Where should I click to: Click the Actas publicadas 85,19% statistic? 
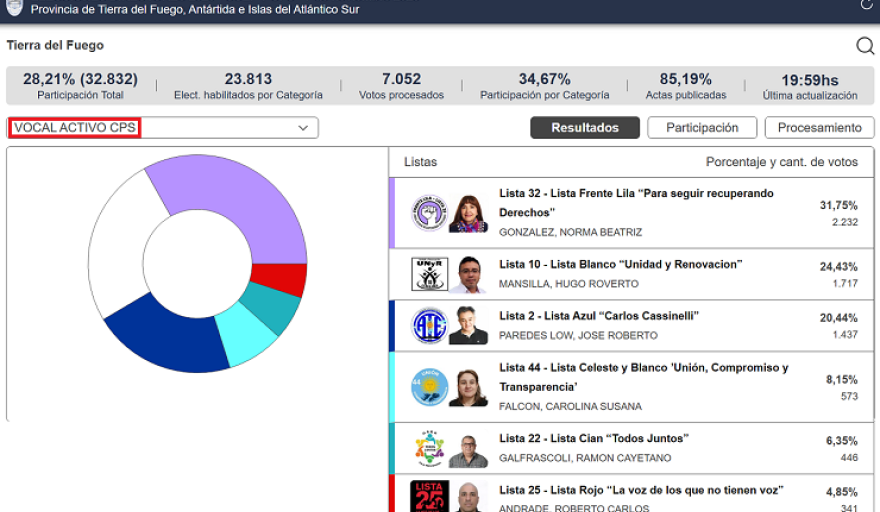pyautogui.click(x=685, y=86)
